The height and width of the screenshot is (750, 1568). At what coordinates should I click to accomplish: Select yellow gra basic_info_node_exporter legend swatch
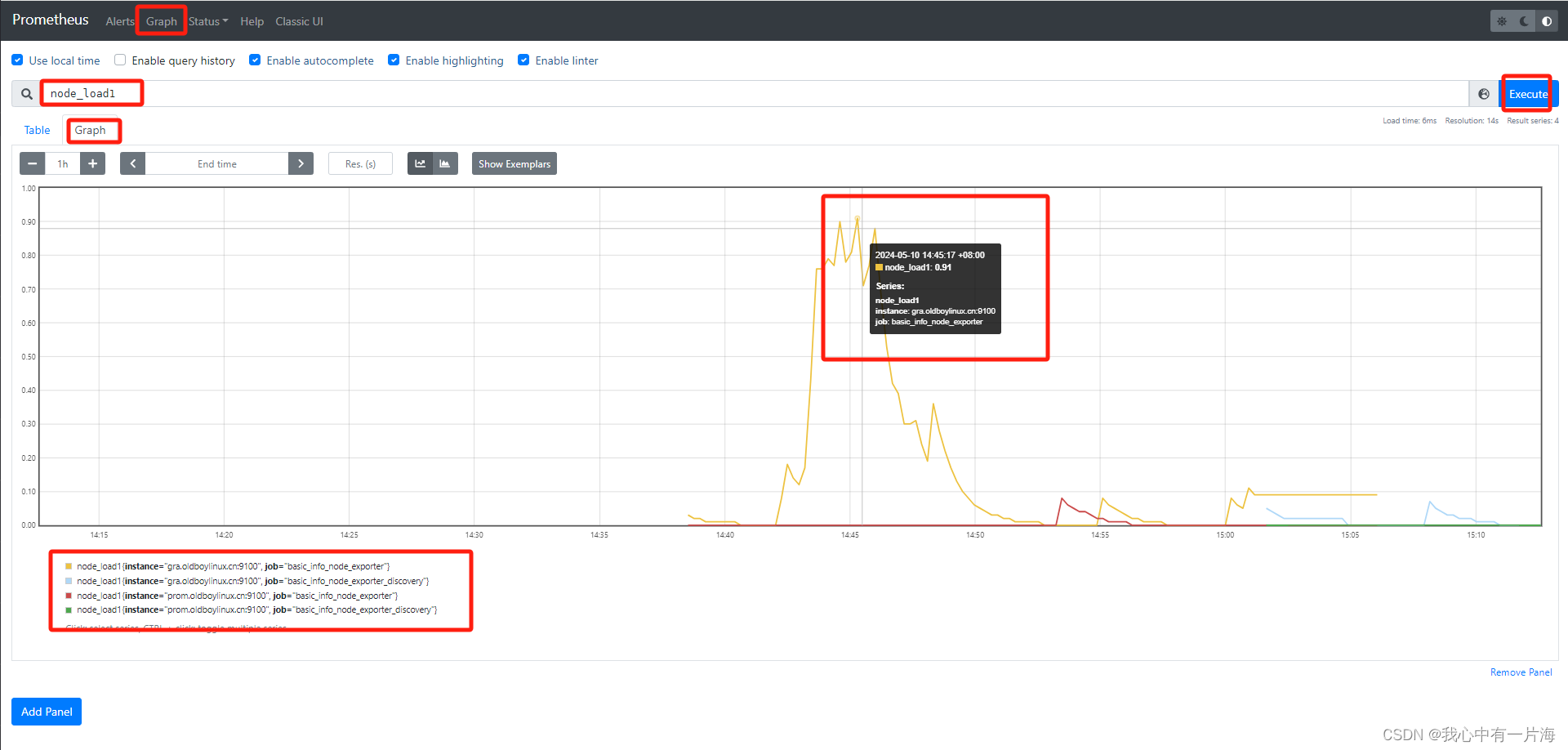[69, 566]
